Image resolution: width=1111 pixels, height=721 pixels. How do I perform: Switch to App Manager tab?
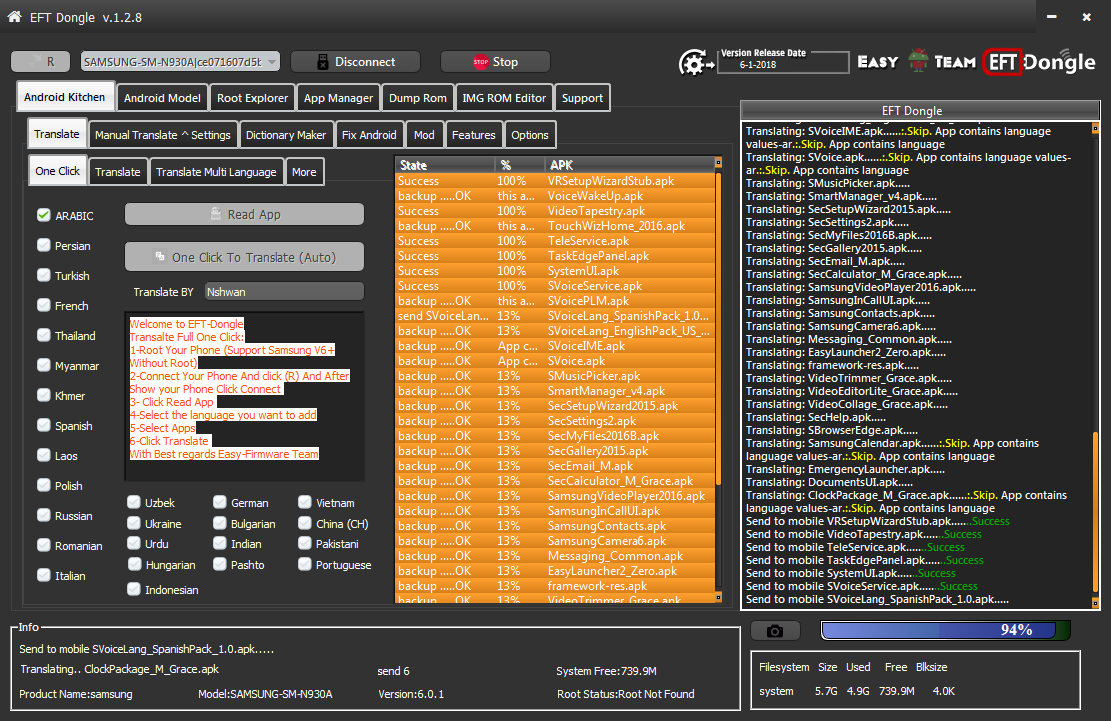coord(338,98)
